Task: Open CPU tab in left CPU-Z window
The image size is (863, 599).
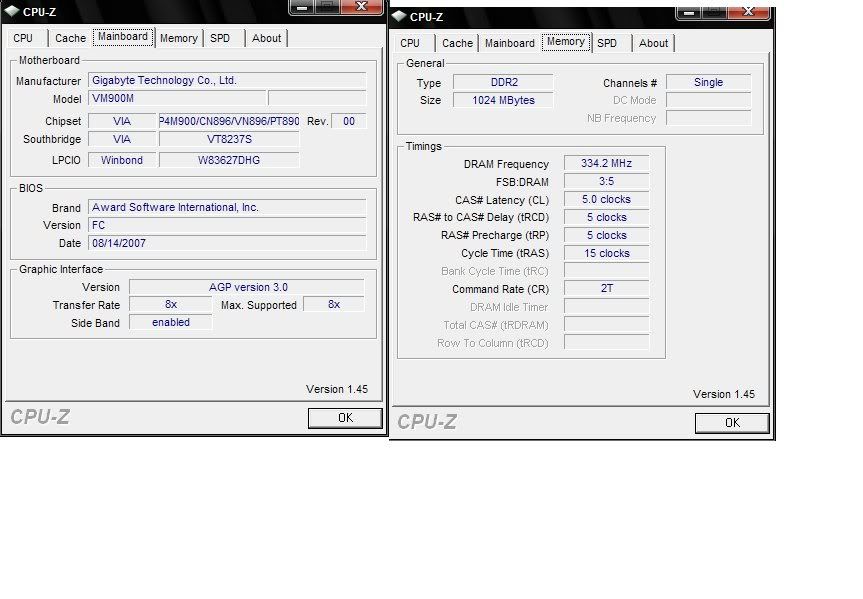Action: click(23, 38)
